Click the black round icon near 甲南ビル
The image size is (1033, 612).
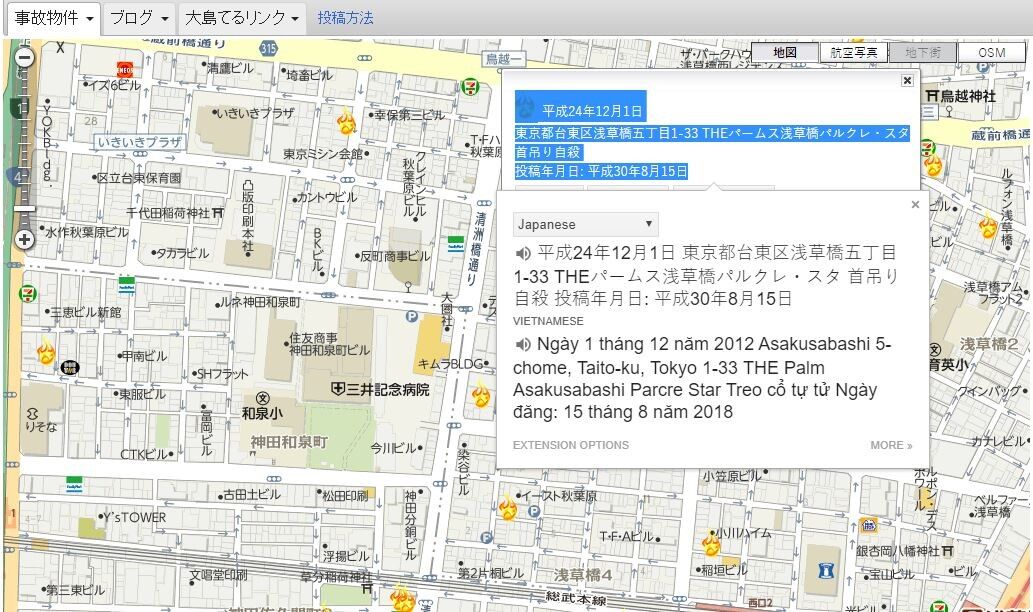pyautogui.click(x=70, y=368)
